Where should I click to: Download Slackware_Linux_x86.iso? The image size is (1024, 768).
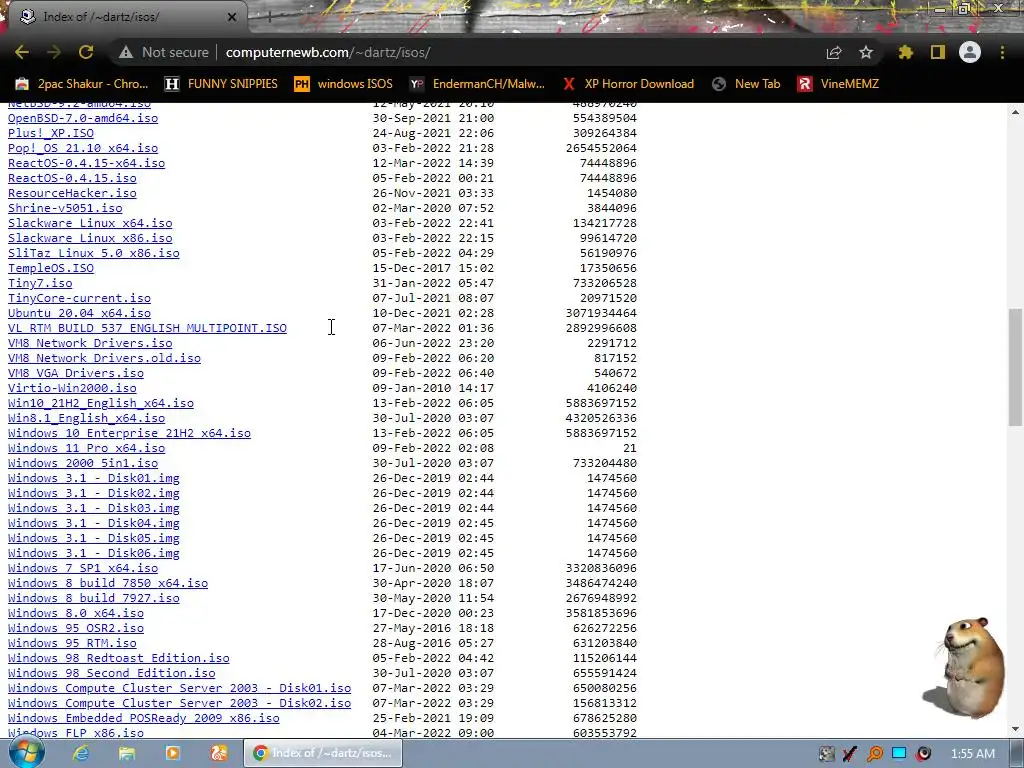click(x=90, y=238)
